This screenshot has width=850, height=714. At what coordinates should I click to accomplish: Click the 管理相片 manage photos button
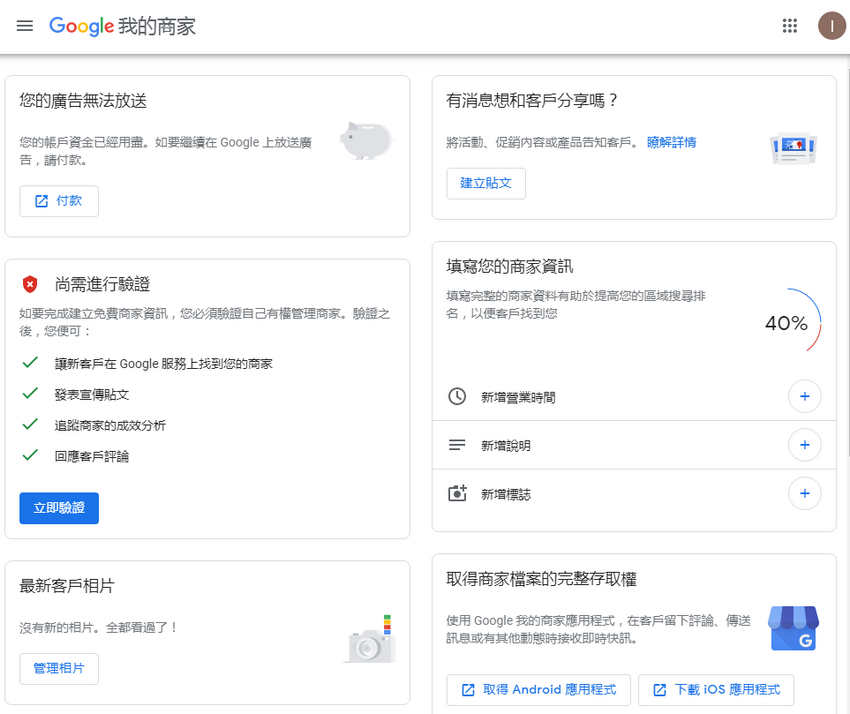59,668
